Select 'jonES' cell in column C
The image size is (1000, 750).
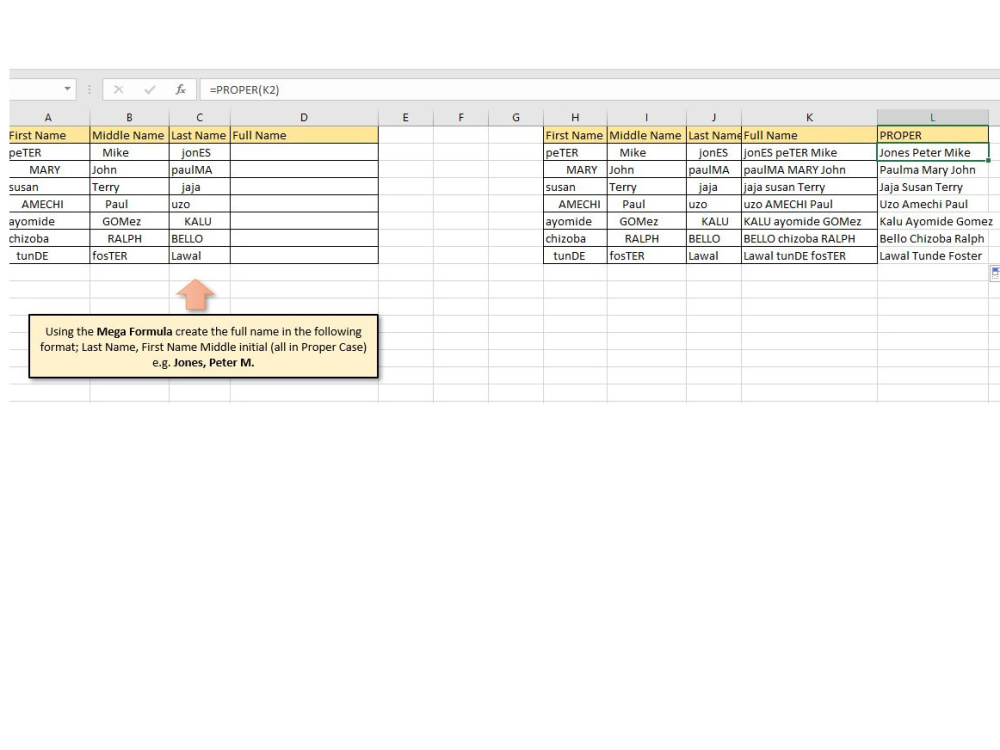[200, 152]
